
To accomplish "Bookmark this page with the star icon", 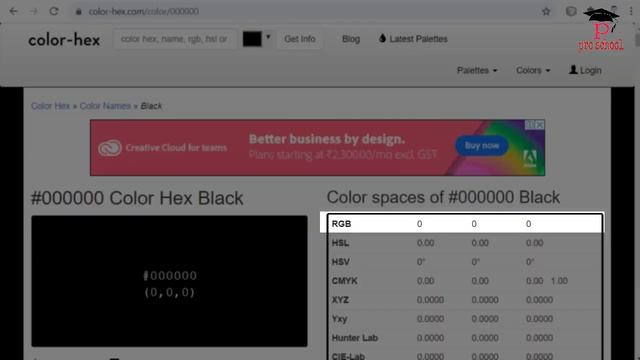I will pyautogui.click(x=546, y=11).
